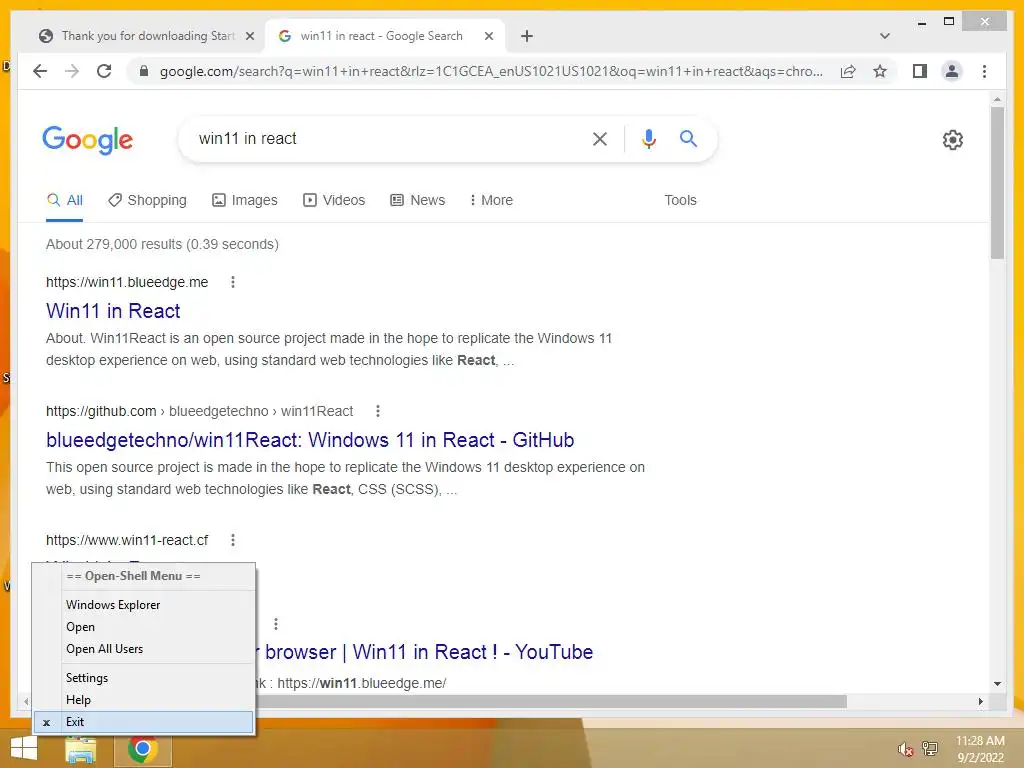Open options for github.com result

(377, 411)
